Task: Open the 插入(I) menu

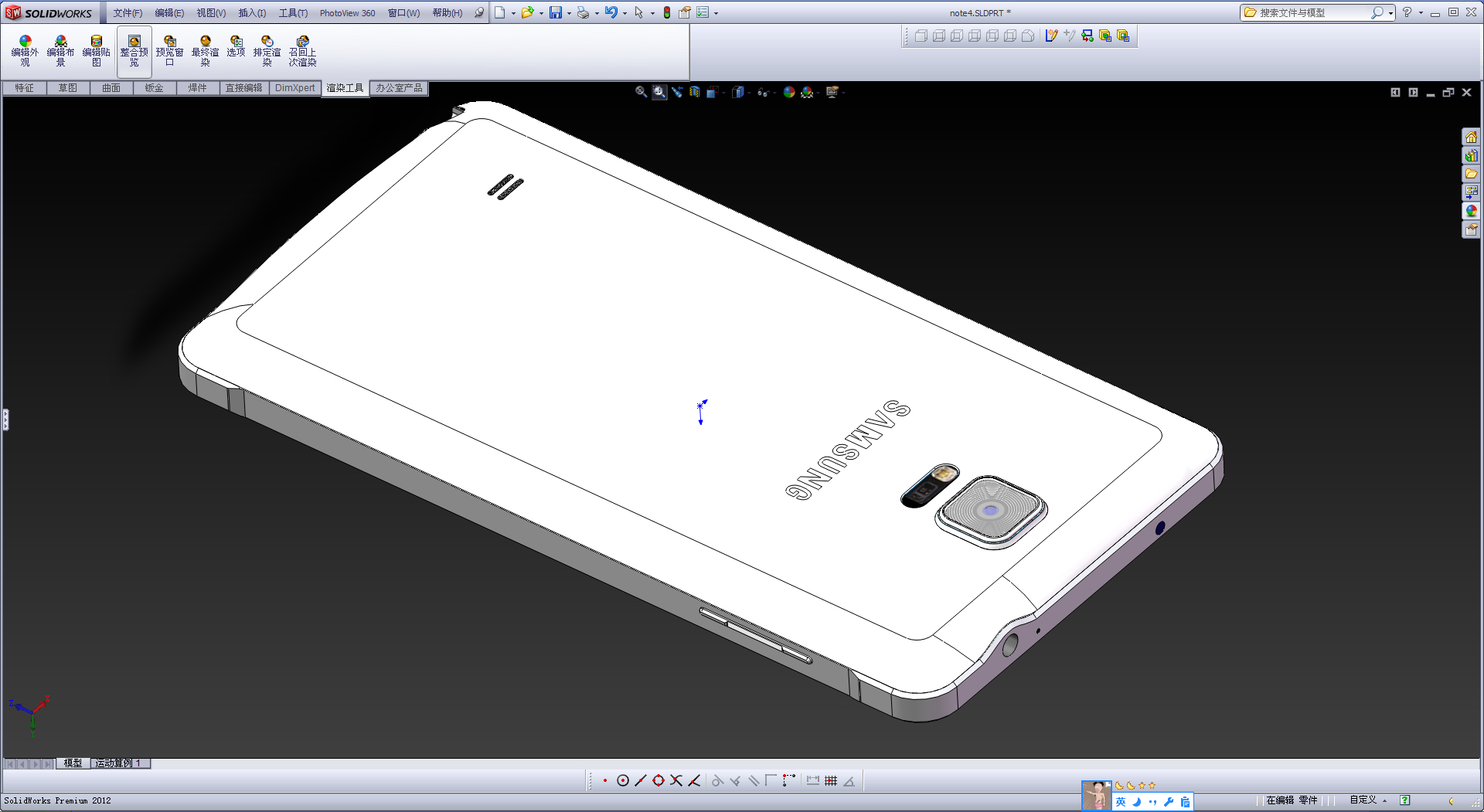Action: pyautogui.click(x=252, y=13)
